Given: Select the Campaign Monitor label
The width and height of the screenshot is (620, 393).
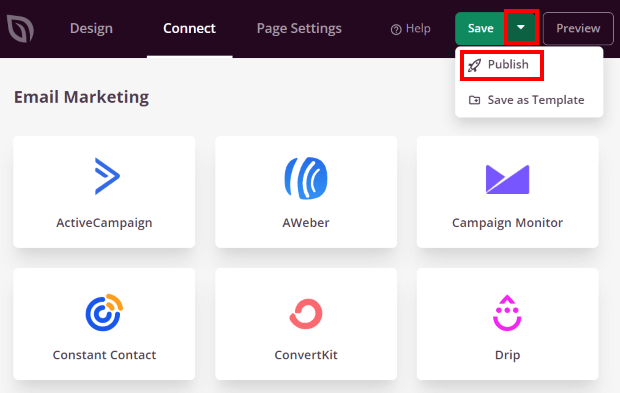Looking at the screenshot, I should click(507, 223).
